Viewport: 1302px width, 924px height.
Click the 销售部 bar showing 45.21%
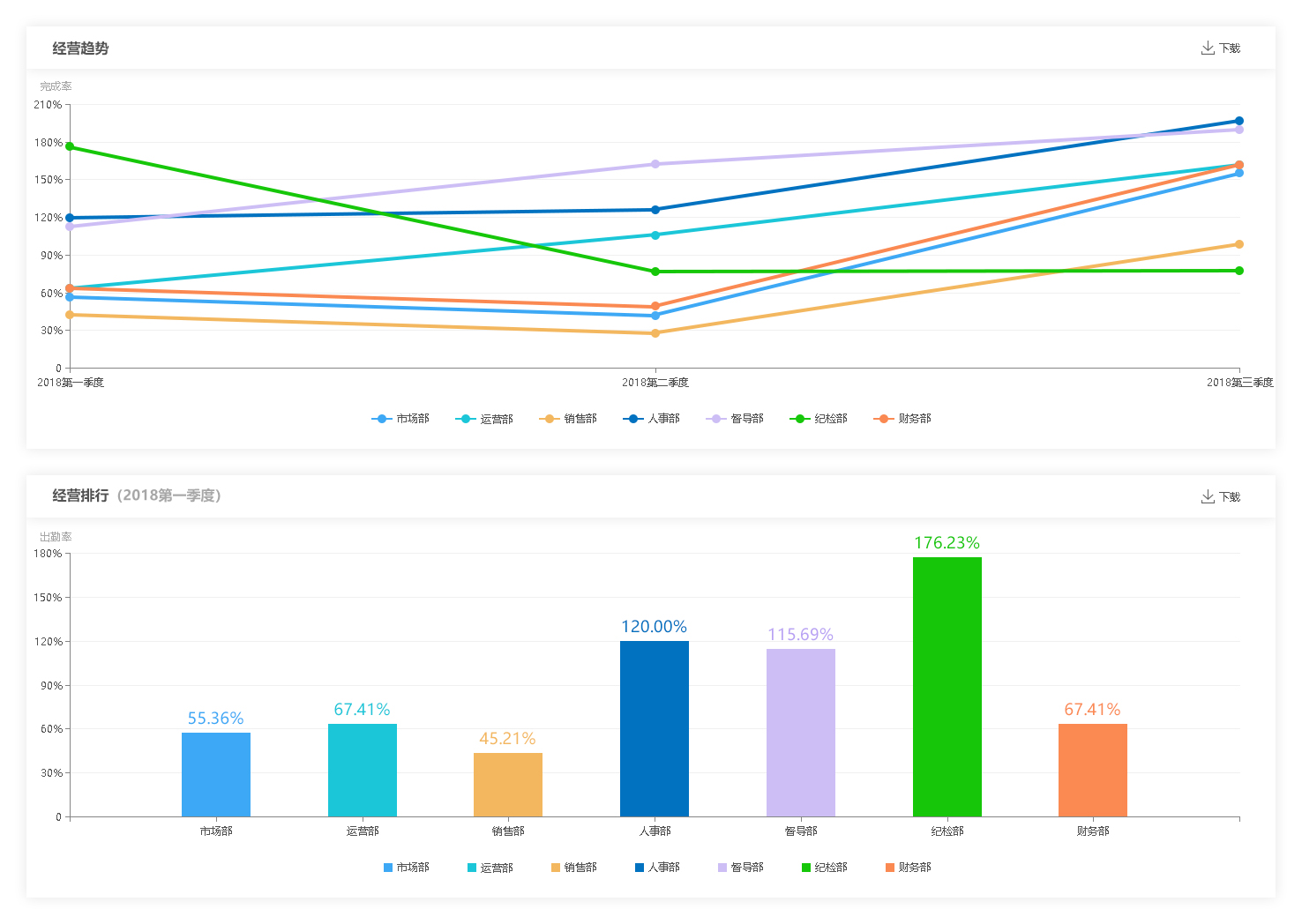(x=508, y=785)
